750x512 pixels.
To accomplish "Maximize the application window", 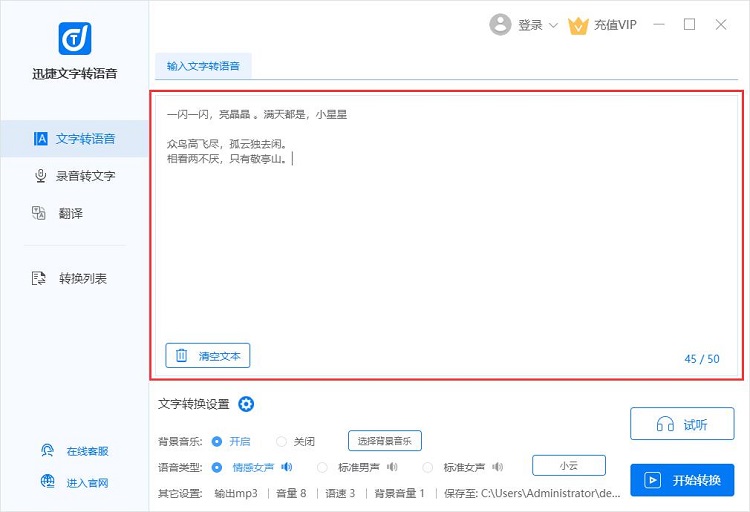I will [x=689, y=24].
